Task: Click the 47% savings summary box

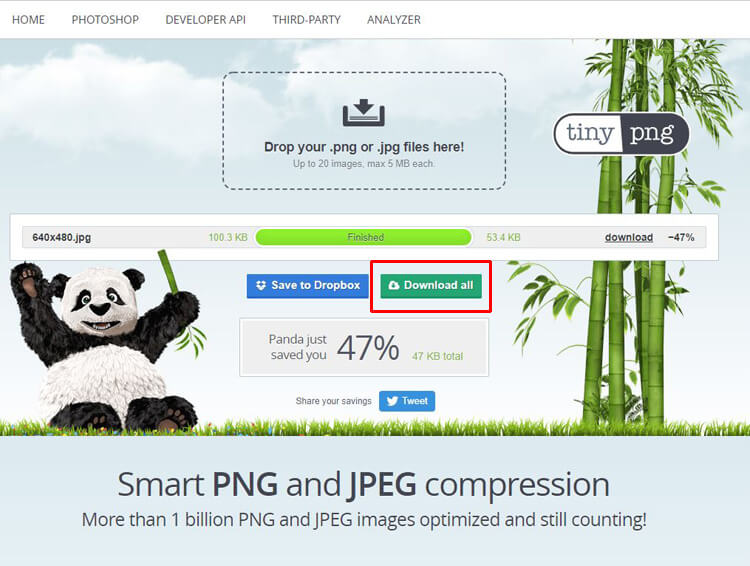Action: point(364,347)
